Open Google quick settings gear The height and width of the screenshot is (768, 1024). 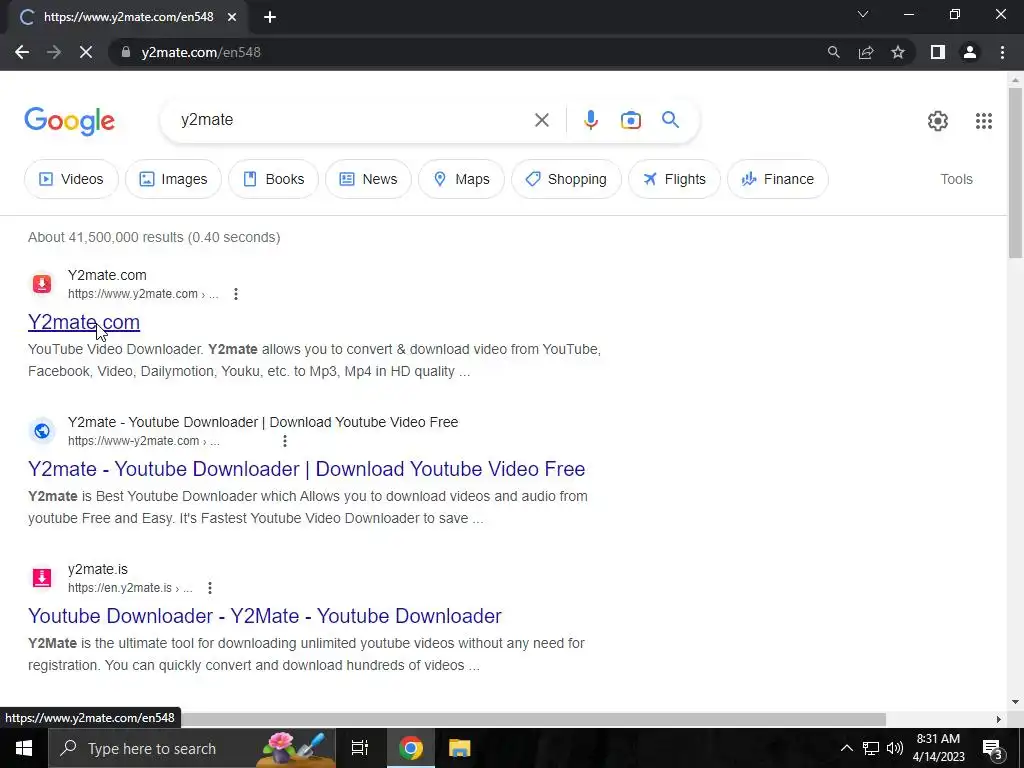click(x=938, y=121)
